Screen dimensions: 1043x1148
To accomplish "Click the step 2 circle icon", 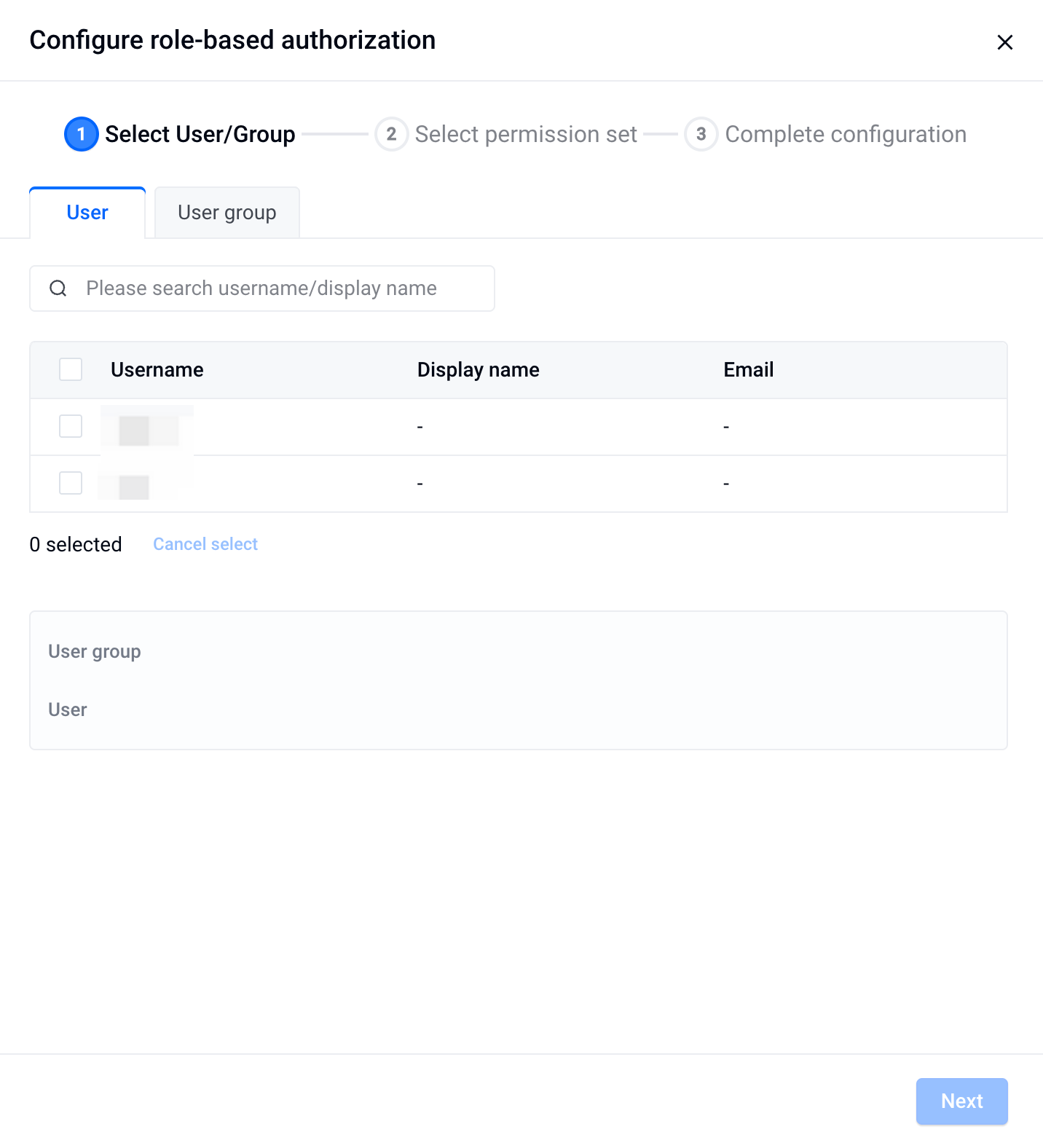I will (x=391, y=134).
